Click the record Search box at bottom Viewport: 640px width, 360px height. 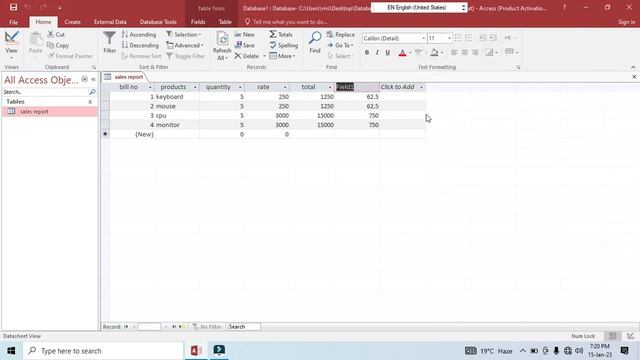tap(244, 327)
